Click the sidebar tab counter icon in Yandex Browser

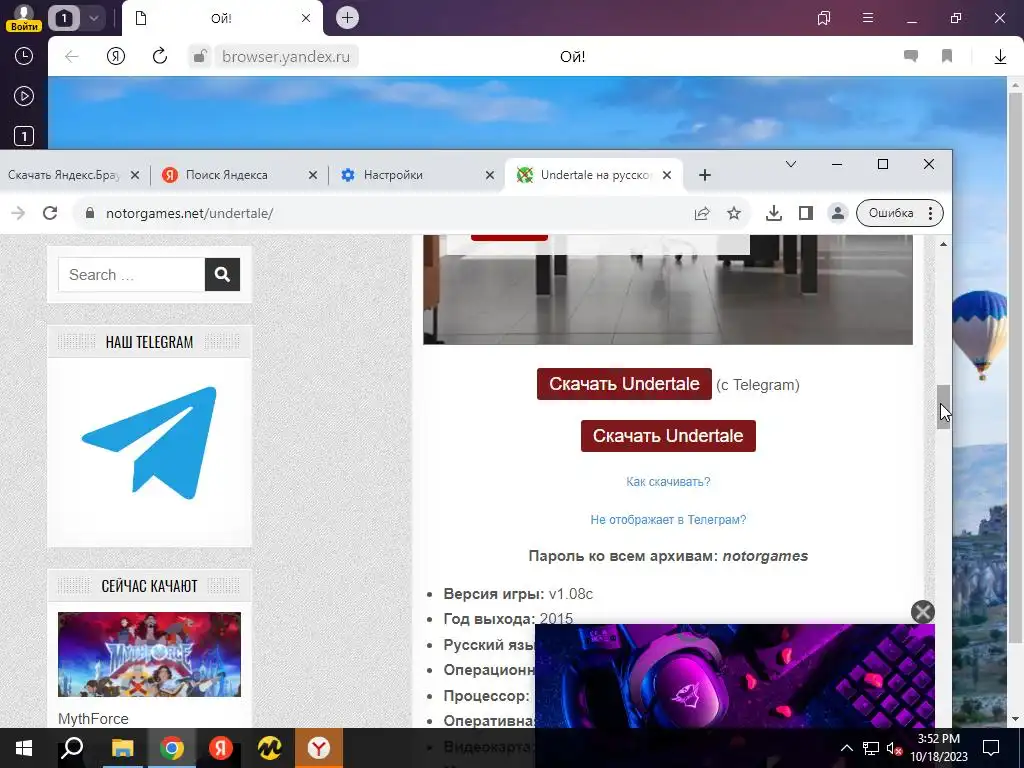24,136
